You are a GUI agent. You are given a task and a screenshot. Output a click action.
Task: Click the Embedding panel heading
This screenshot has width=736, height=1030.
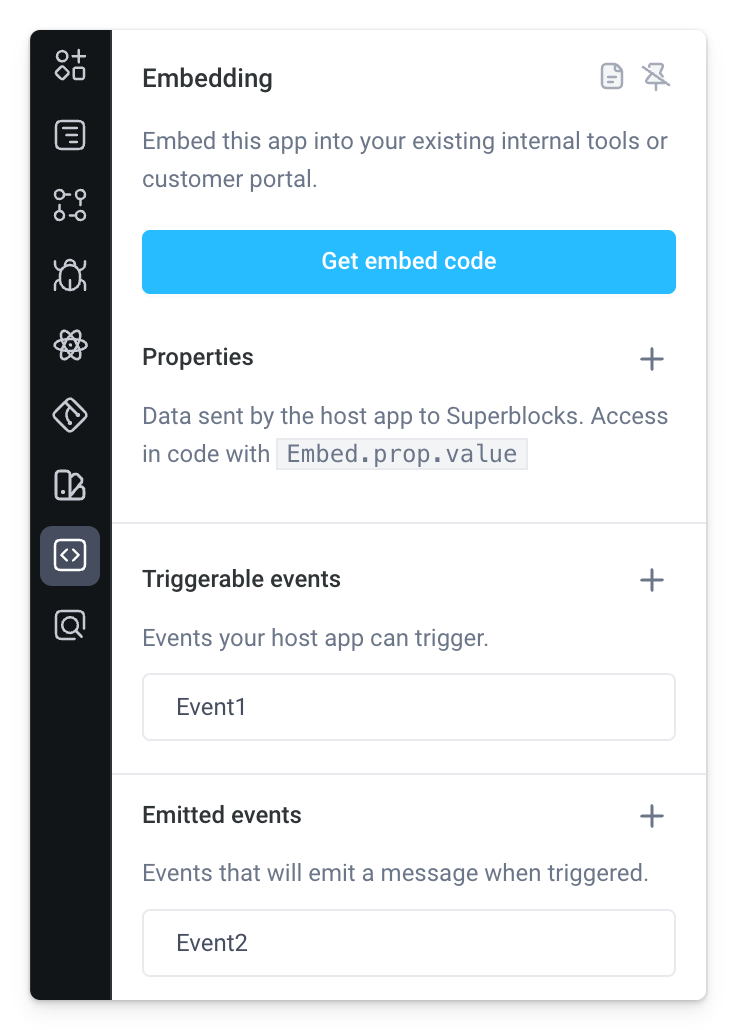point(207,78)
